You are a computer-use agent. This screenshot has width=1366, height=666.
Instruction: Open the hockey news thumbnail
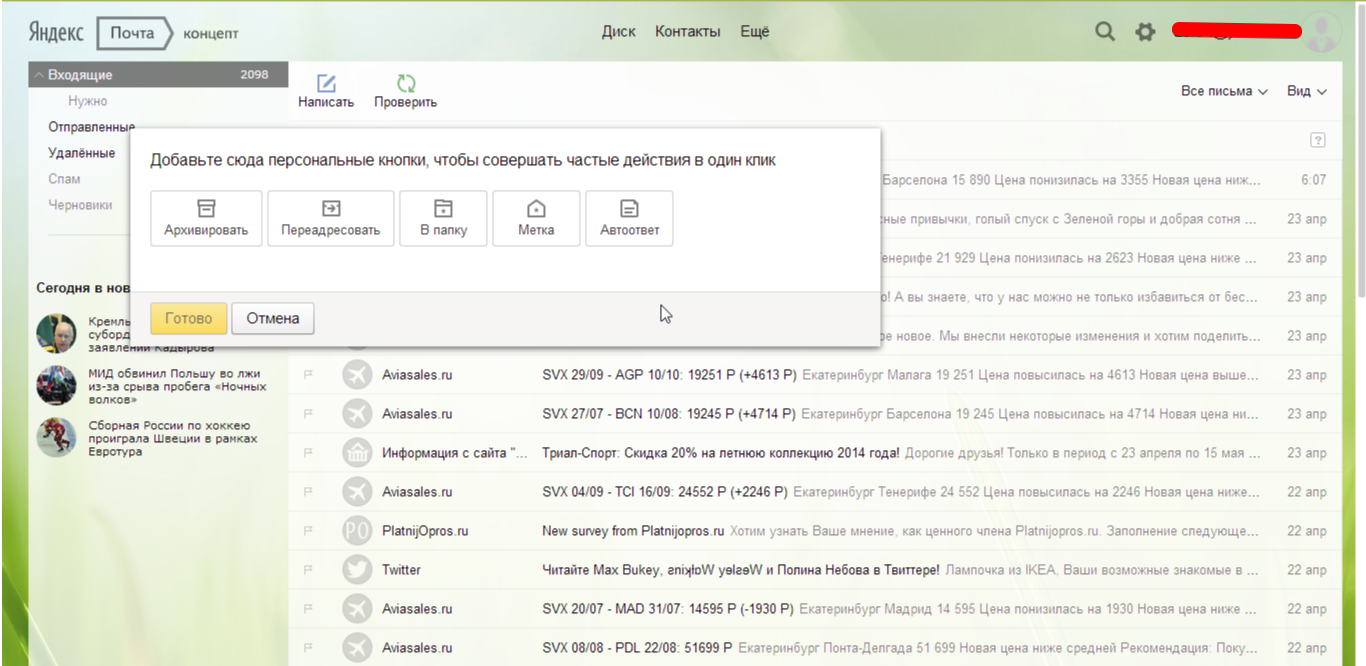(56, 437)
